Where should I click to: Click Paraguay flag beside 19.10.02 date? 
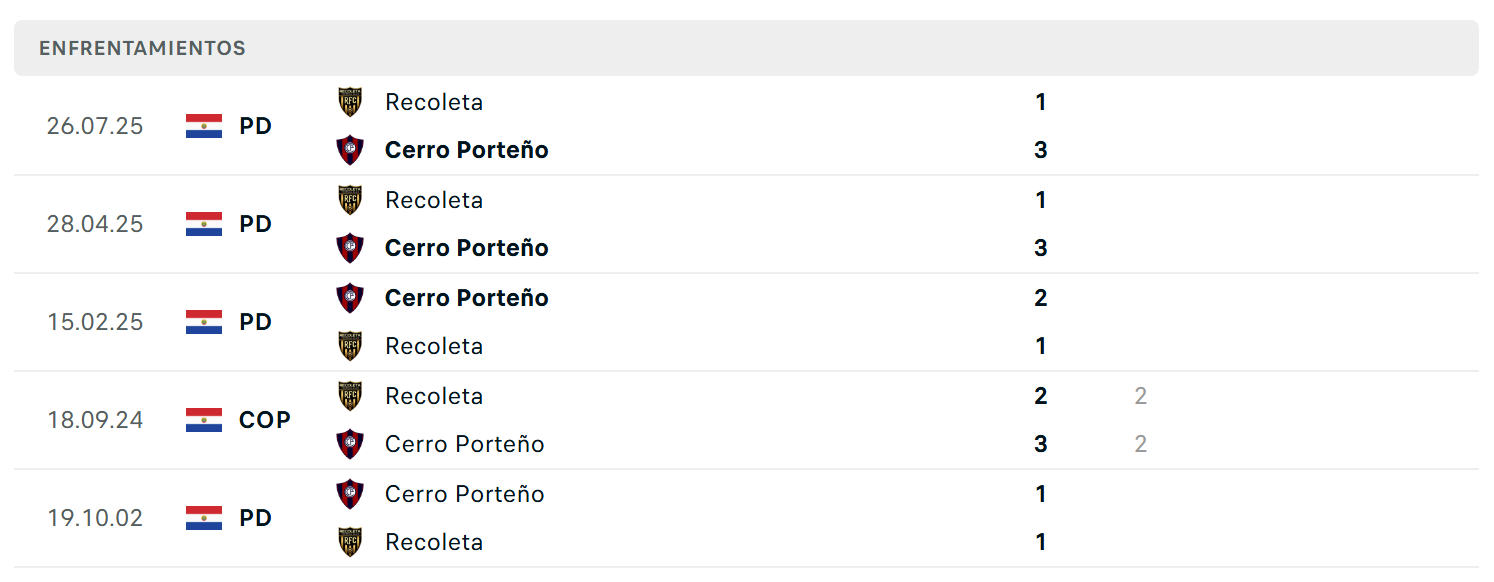coord(204,518)
